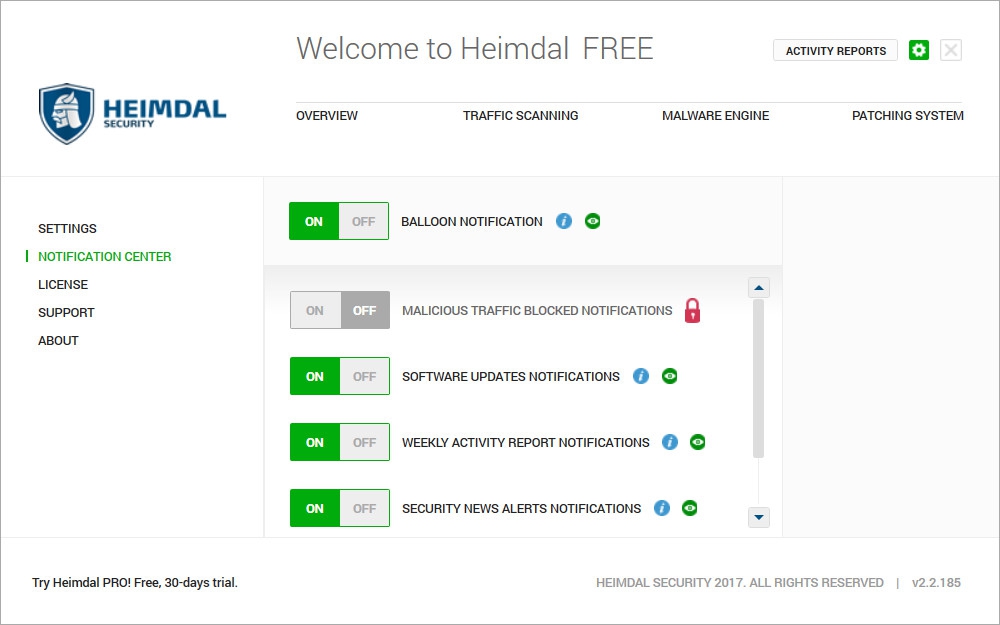Click the eye icon beside Balloon Notification
The image size is (1000, 625).
click(593, 221)
